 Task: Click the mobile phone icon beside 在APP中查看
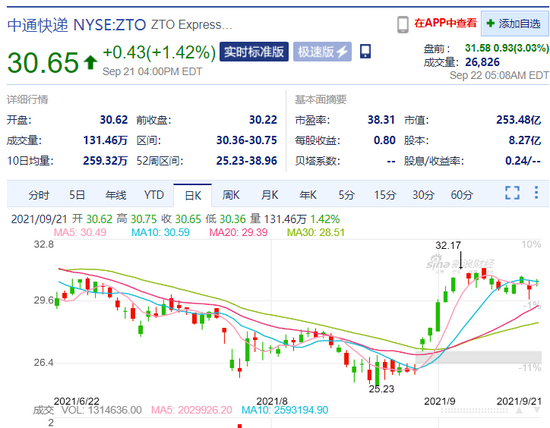[403, 25]
